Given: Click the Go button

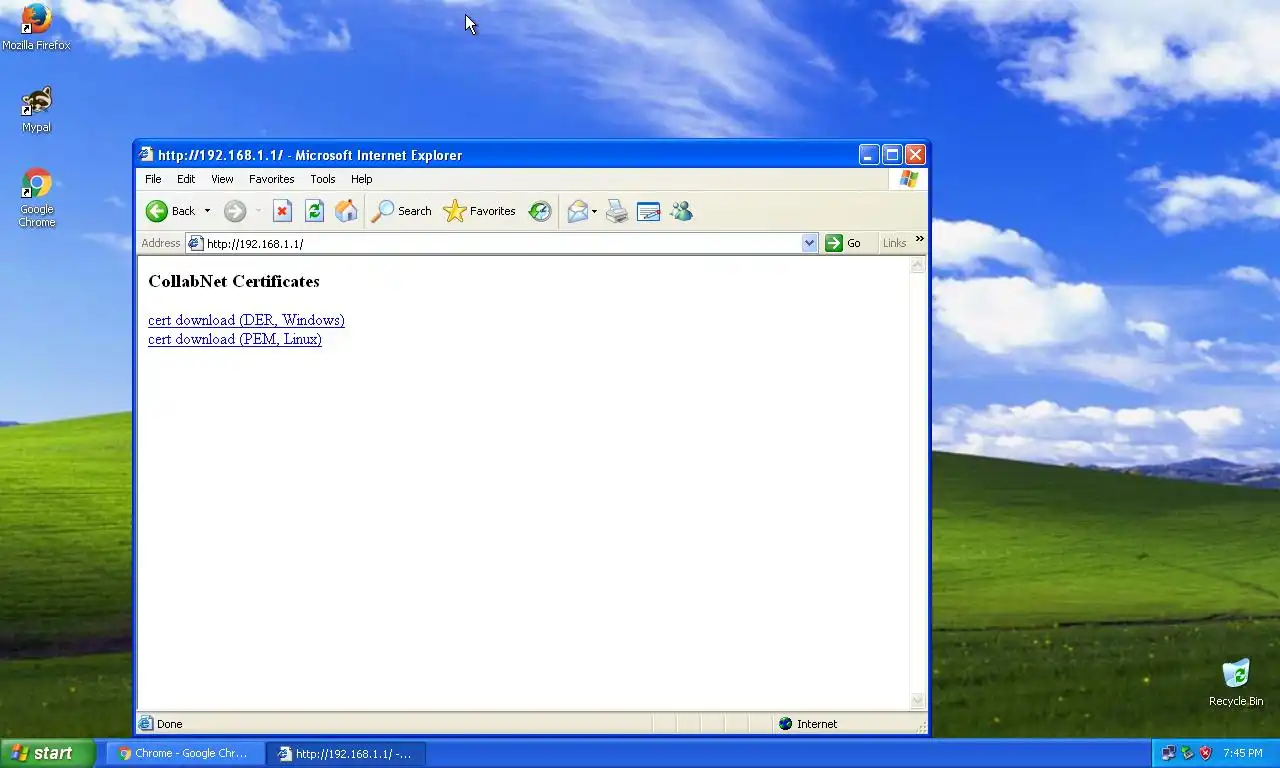Looking at the screenshot, I should (x=843, y=243).
